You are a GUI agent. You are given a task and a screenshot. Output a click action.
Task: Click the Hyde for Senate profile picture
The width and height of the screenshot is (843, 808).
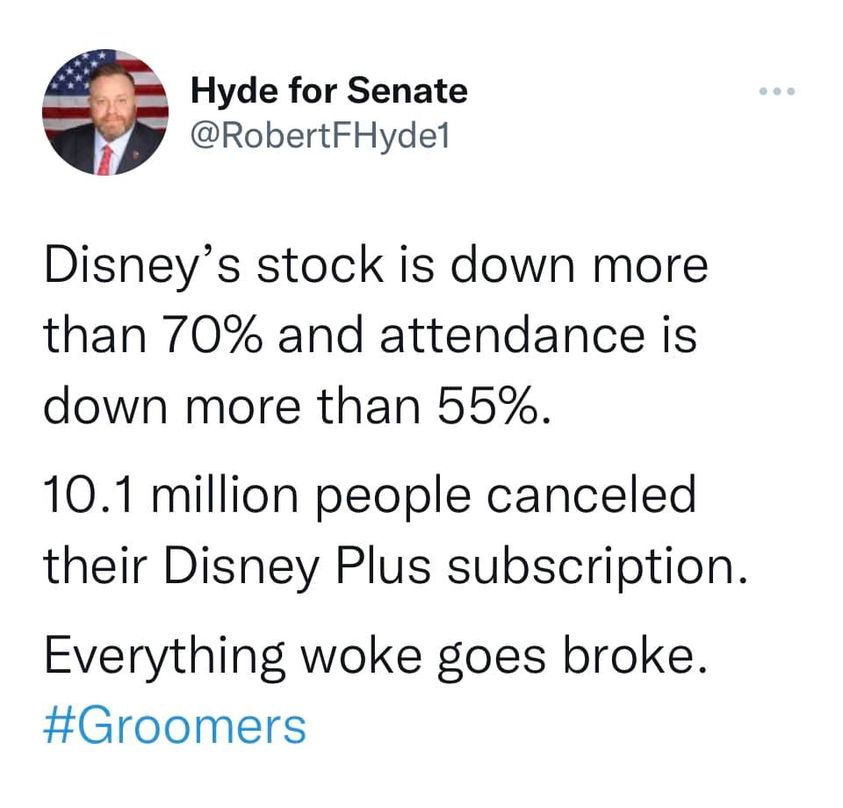(105, 112)
